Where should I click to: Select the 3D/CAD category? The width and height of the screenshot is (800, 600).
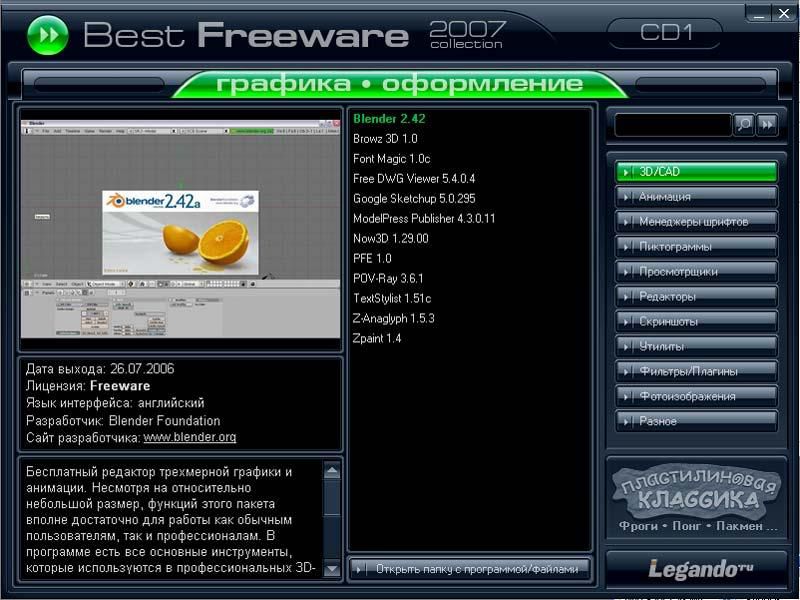point(696,172)
